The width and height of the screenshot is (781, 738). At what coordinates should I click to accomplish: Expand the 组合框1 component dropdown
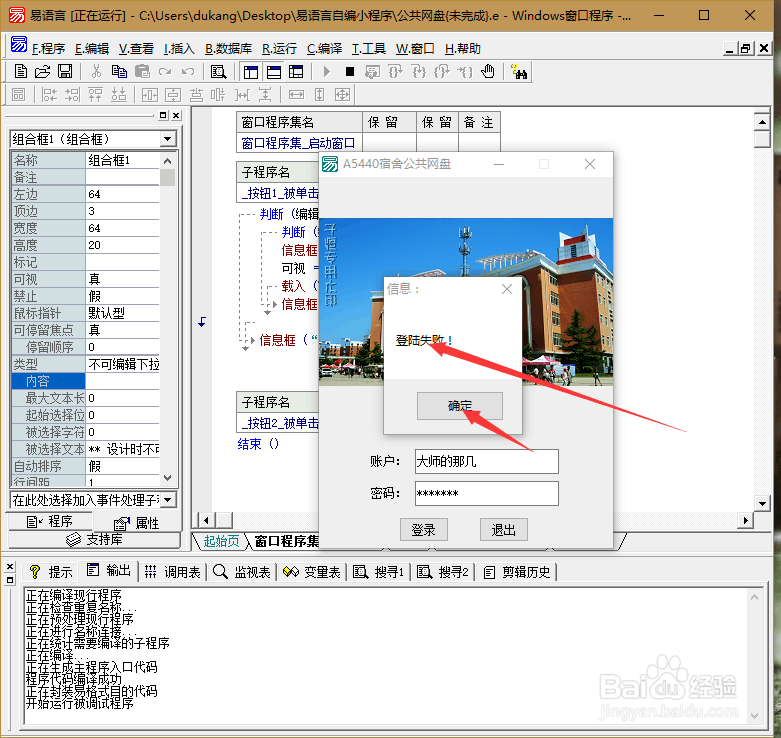tap(167, 139)
